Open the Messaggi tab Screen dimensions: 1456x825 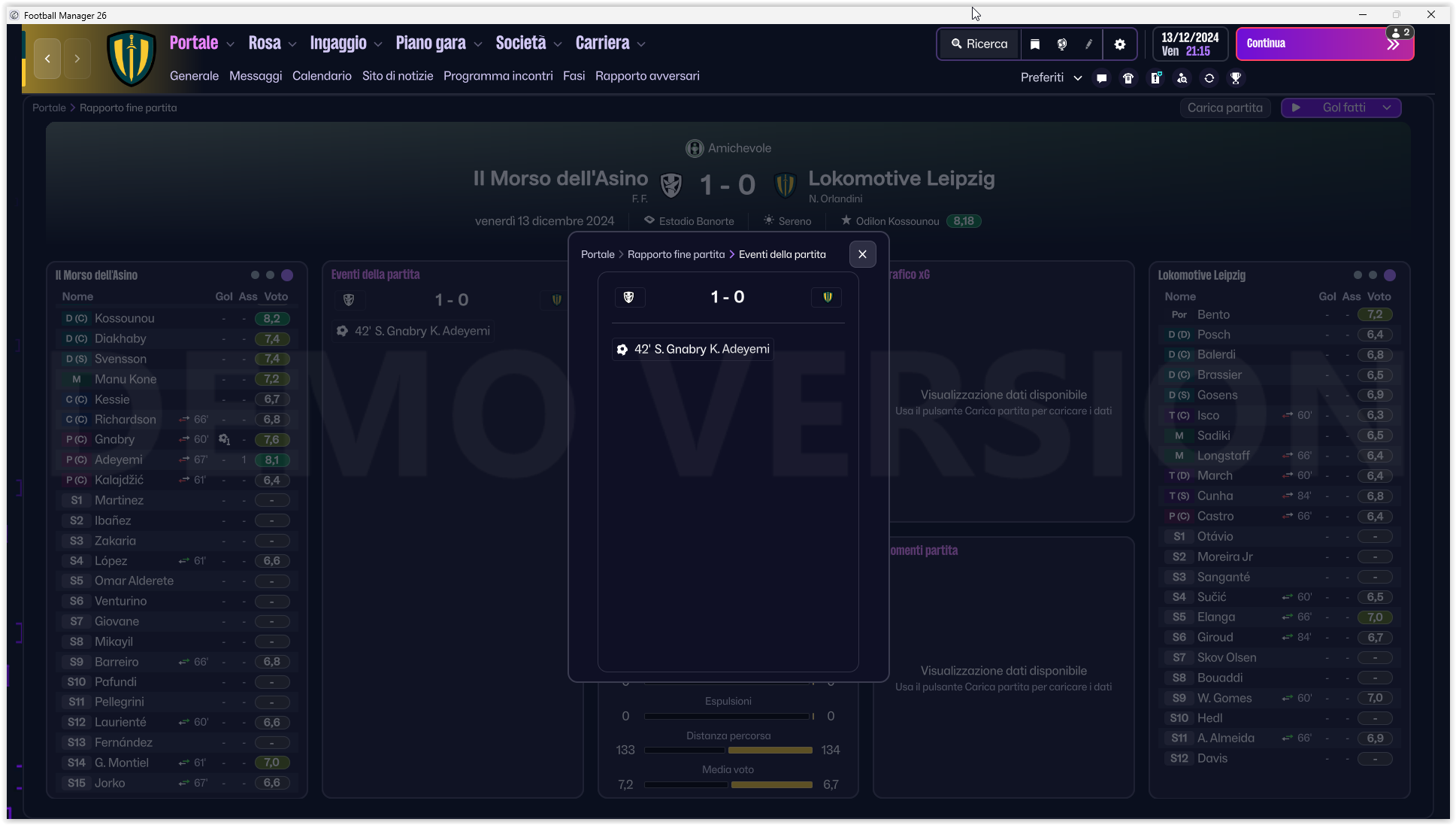(x=256, y=76)
